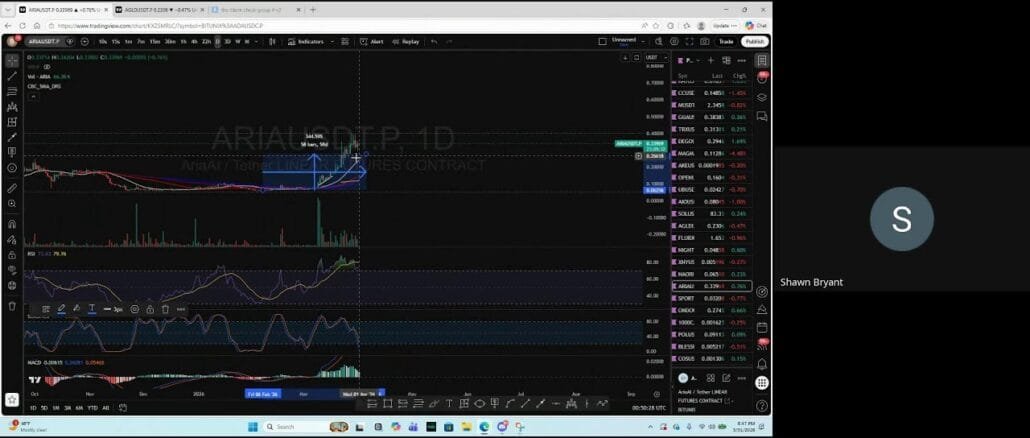The image size is (1030, 438).
Task: Click the go to date calendar icon
Action: [123, 408]
